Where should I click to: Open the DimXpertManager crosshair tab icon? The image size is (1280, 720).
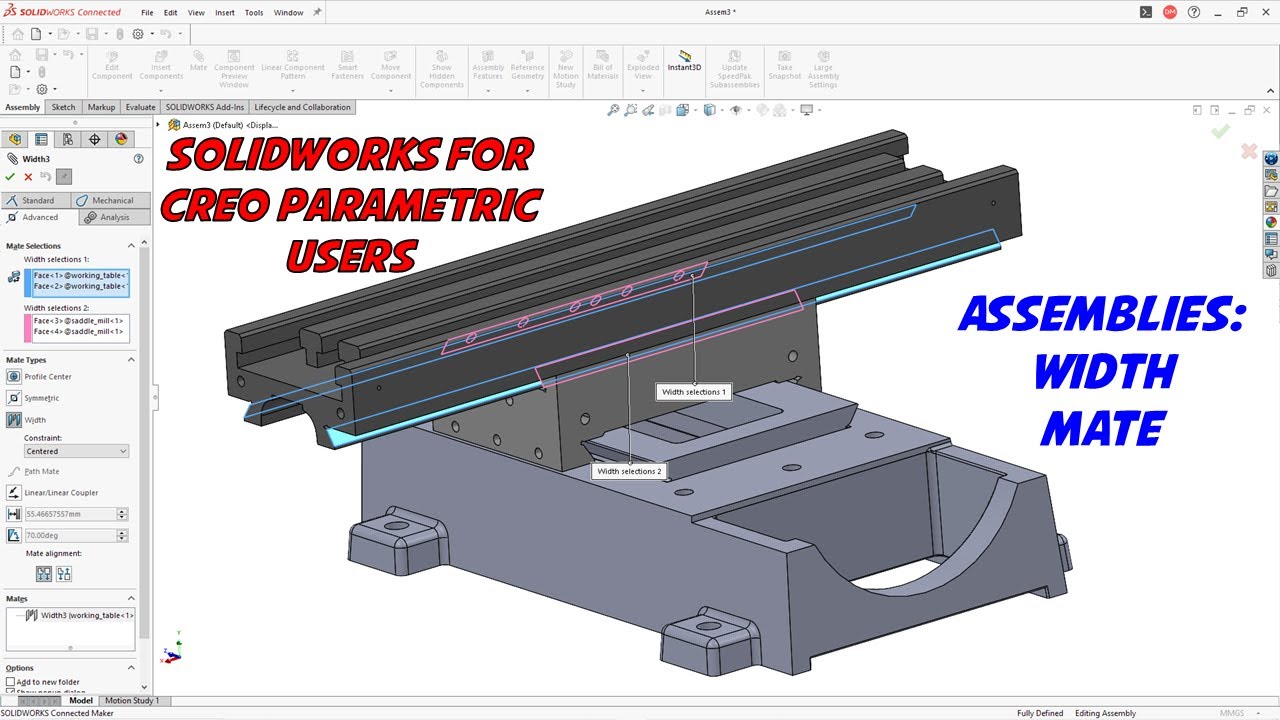pyautogui.click(x=95, y=139)
